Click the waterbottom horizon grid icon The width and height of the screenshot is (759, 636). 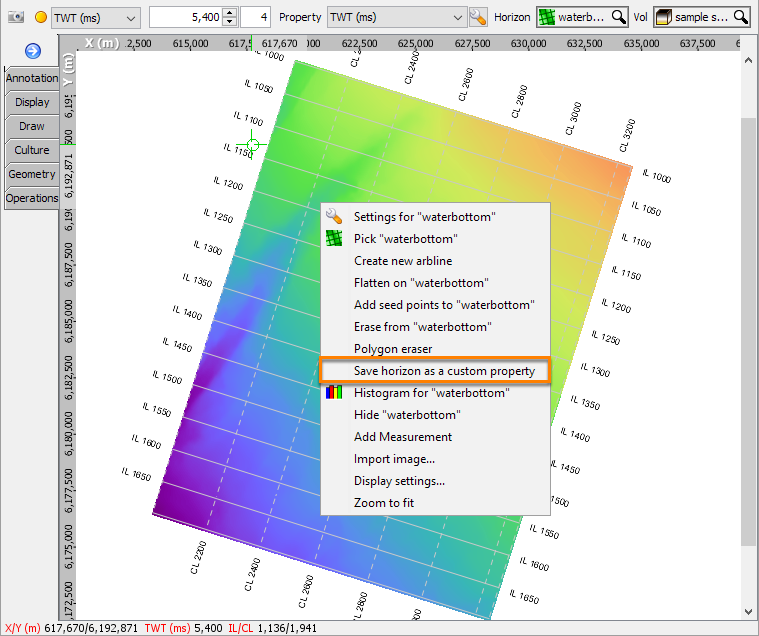click(x=546, y=17)
